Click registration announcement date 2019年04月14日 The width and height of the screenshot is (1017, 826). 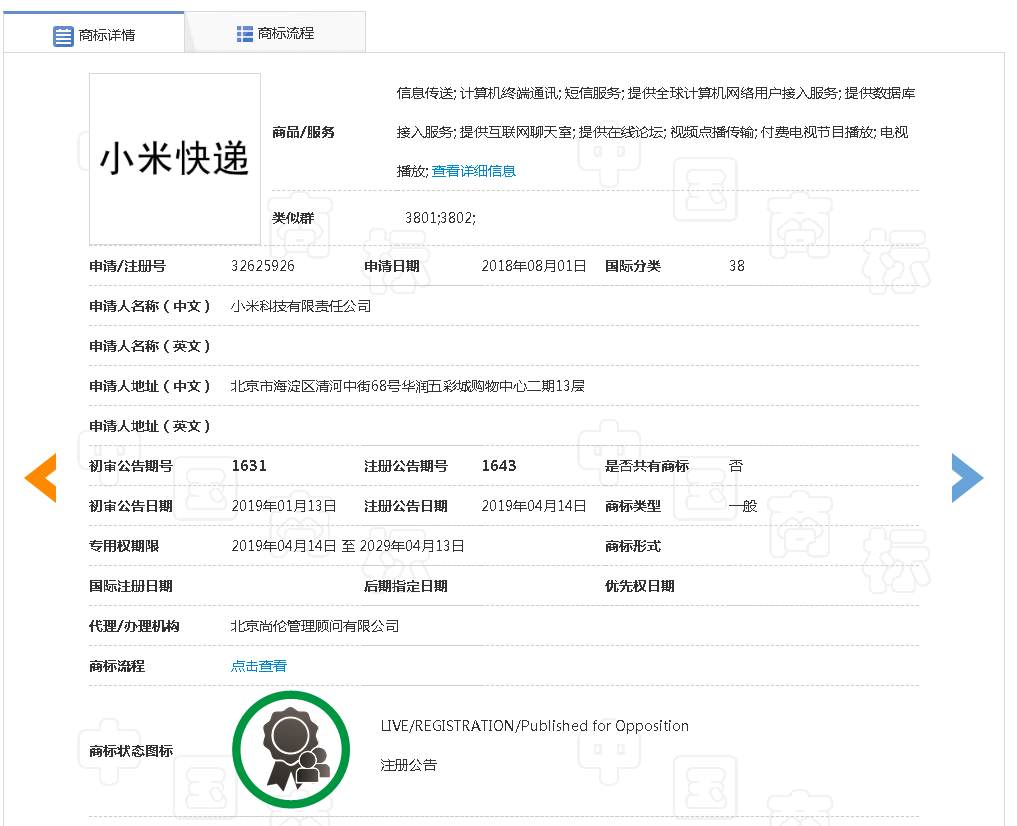(x=534, y=506)
